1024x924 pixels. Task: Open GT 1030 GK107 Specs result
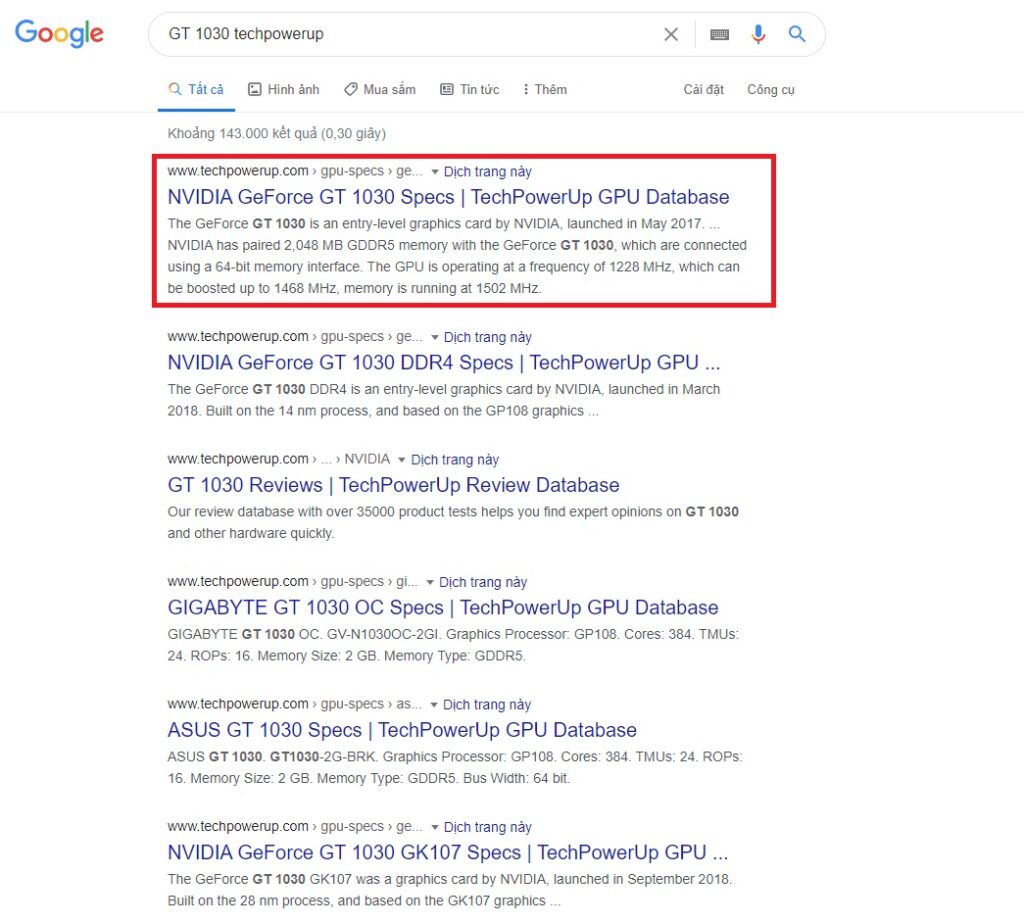447,852
